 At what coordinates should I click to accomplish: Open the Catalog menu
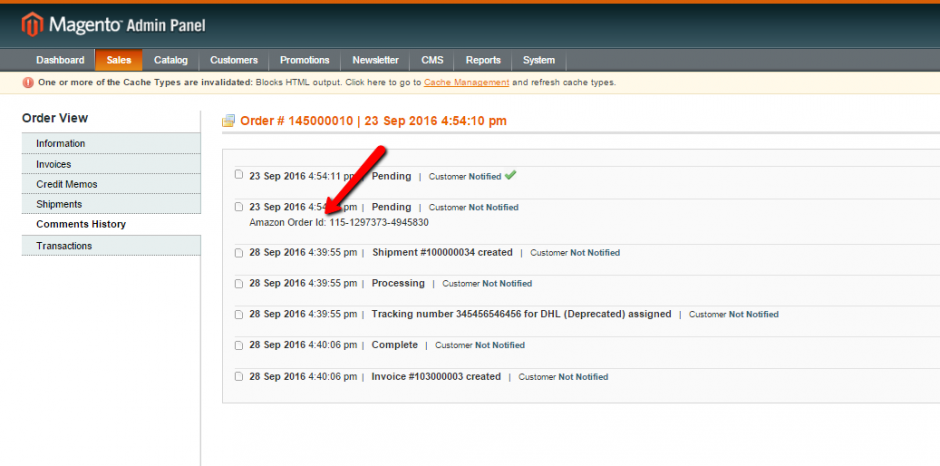(x=171, y=60)
